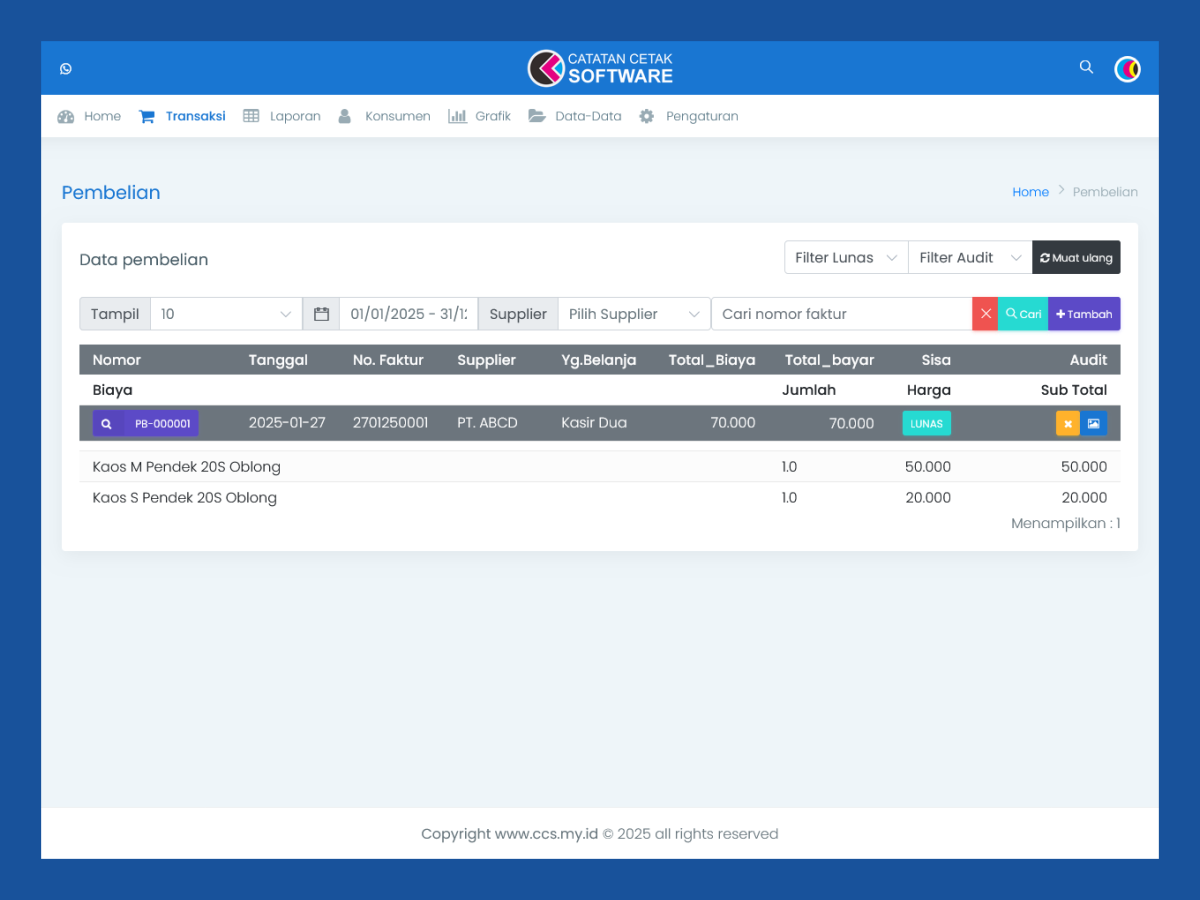Click the Catatan Cetak Software logo
Viewport: 1200px width, 900px height.
600,68
